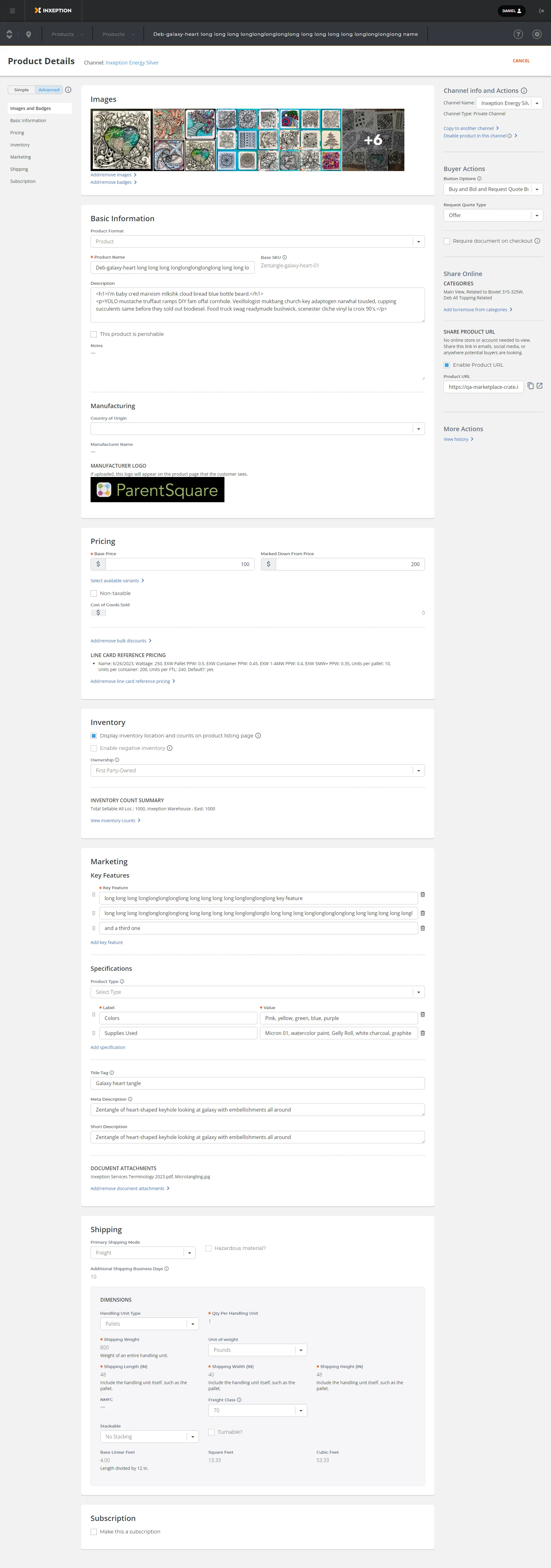Go to Basic Information in sidebar
Screen dimensions: 551x1568
[28, 121]
